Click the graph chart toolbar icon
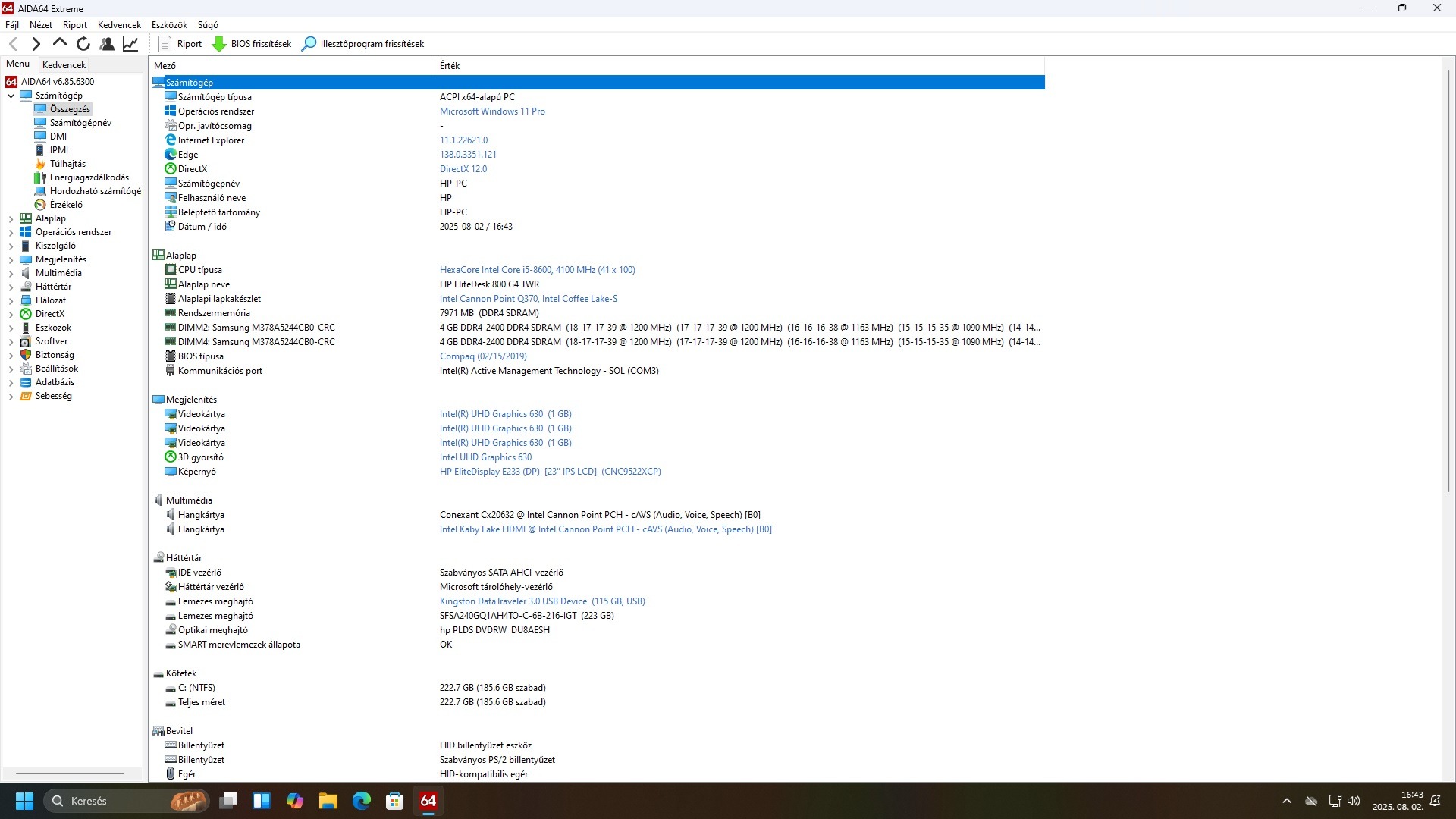The width and height of the screenshot is (1456, 819). [x=130, y=44]
